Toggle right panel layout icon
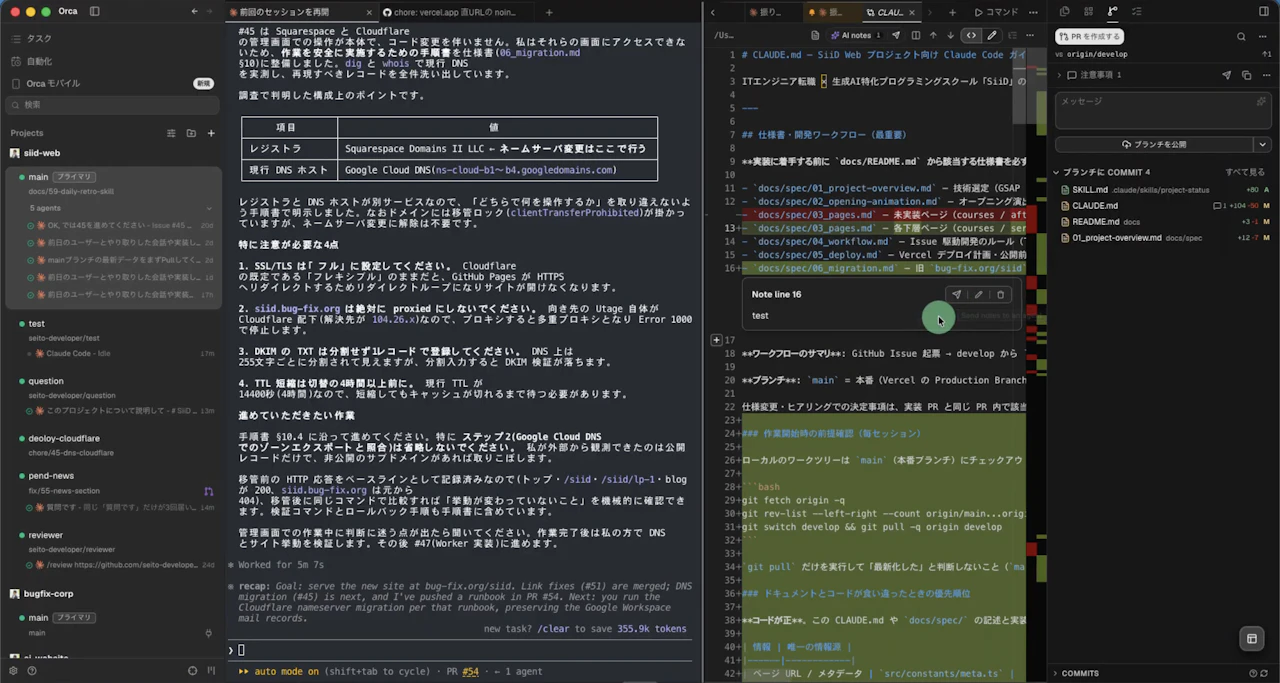This screenshot has height=683, width=1280. click(1263, 11)
